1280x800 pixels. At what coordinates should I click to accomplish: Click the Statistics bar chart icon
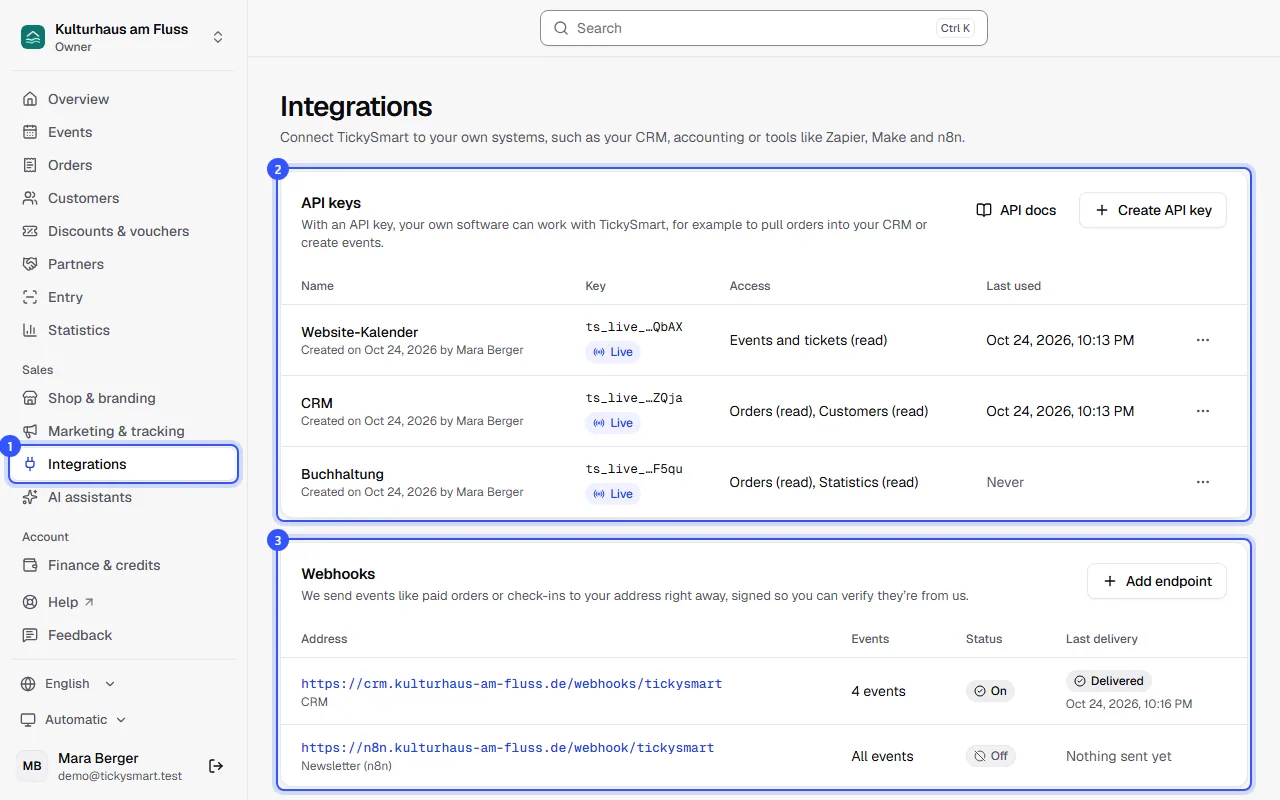coord(30,330)
